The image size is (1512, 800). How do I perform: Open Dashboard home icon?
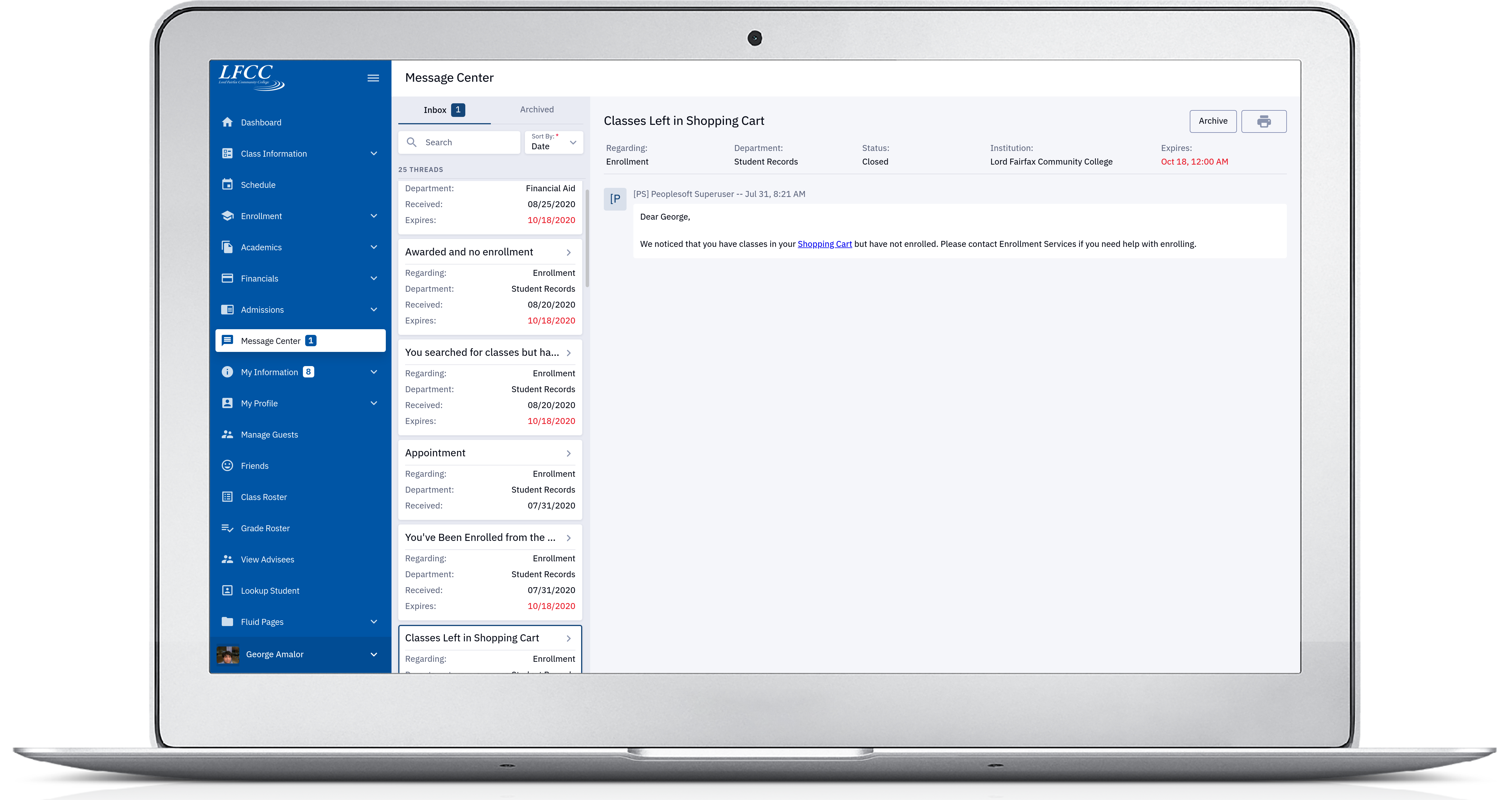(x=227, y=122)
